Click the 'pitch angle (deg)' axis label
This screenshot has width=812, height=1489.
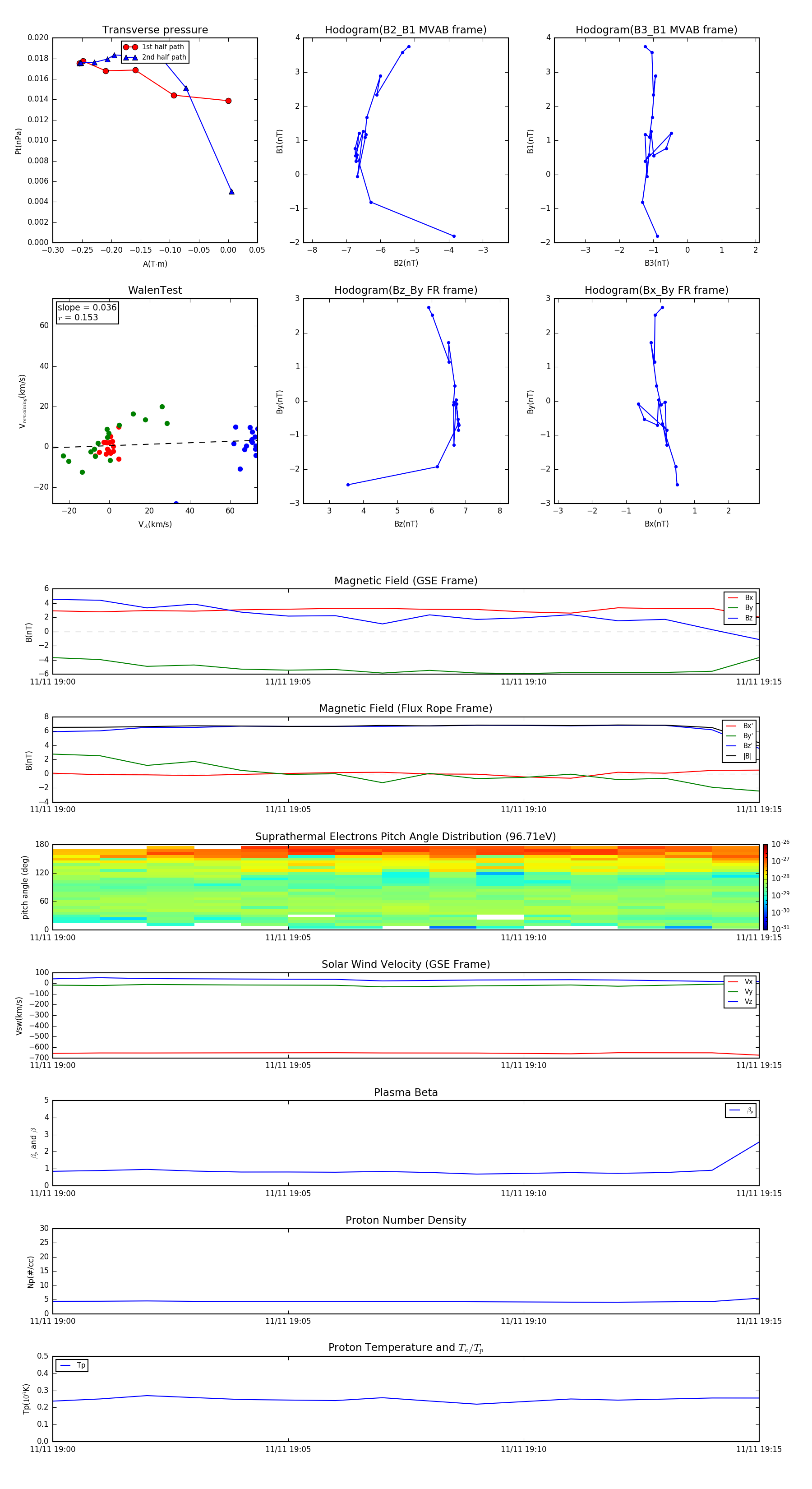pyautogui.click(x=25, y=887)
